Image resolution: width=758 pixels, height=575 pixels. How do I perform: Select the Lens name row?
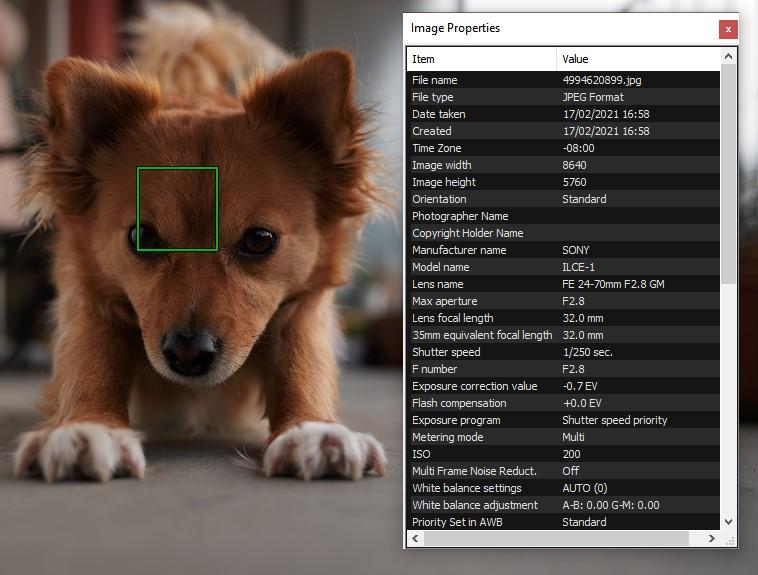[x=564, y=284]
